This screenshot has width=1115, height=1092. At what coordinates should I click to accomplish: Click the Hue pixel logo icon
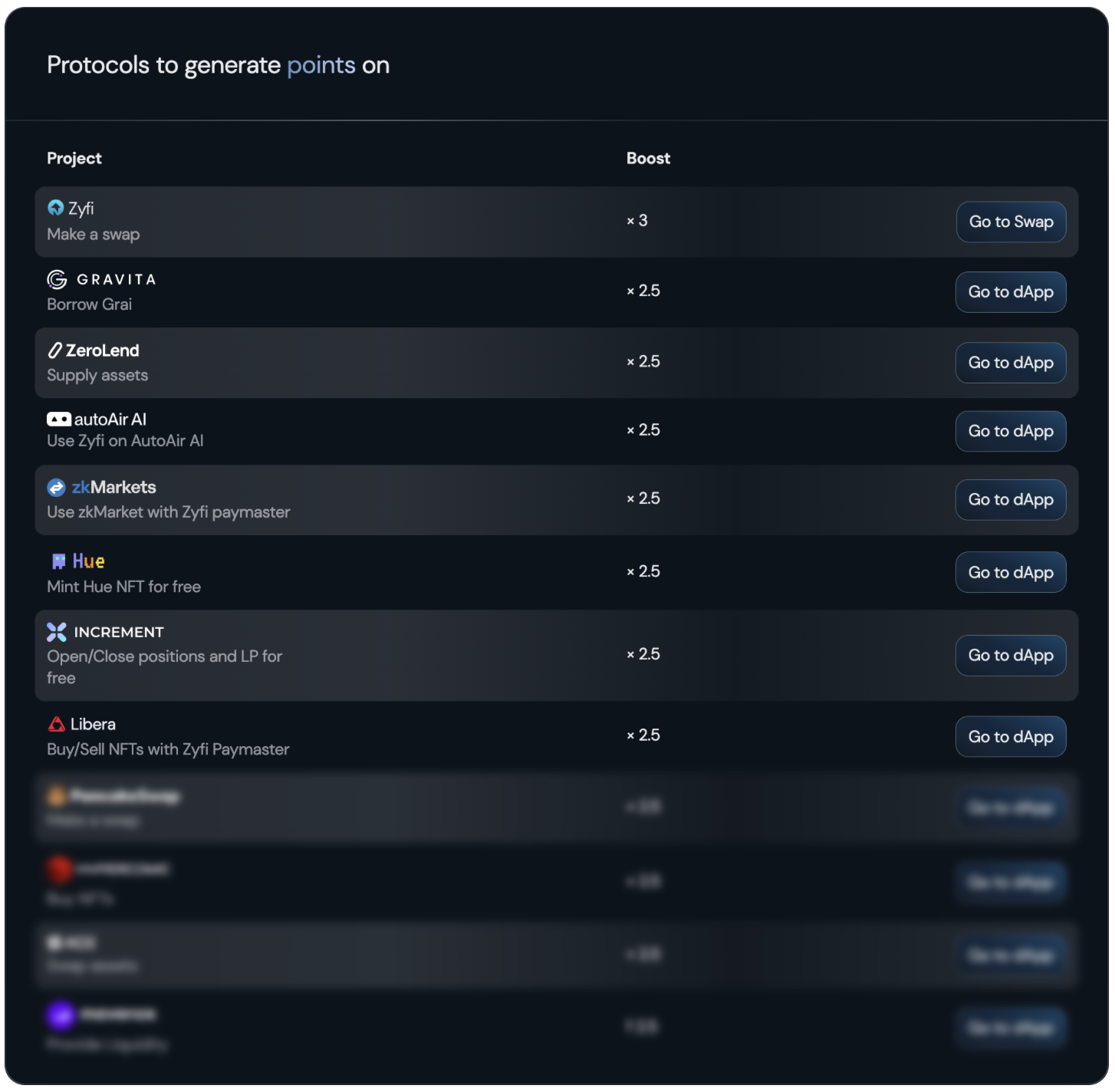pyautogui.click(x=58, y=561)
